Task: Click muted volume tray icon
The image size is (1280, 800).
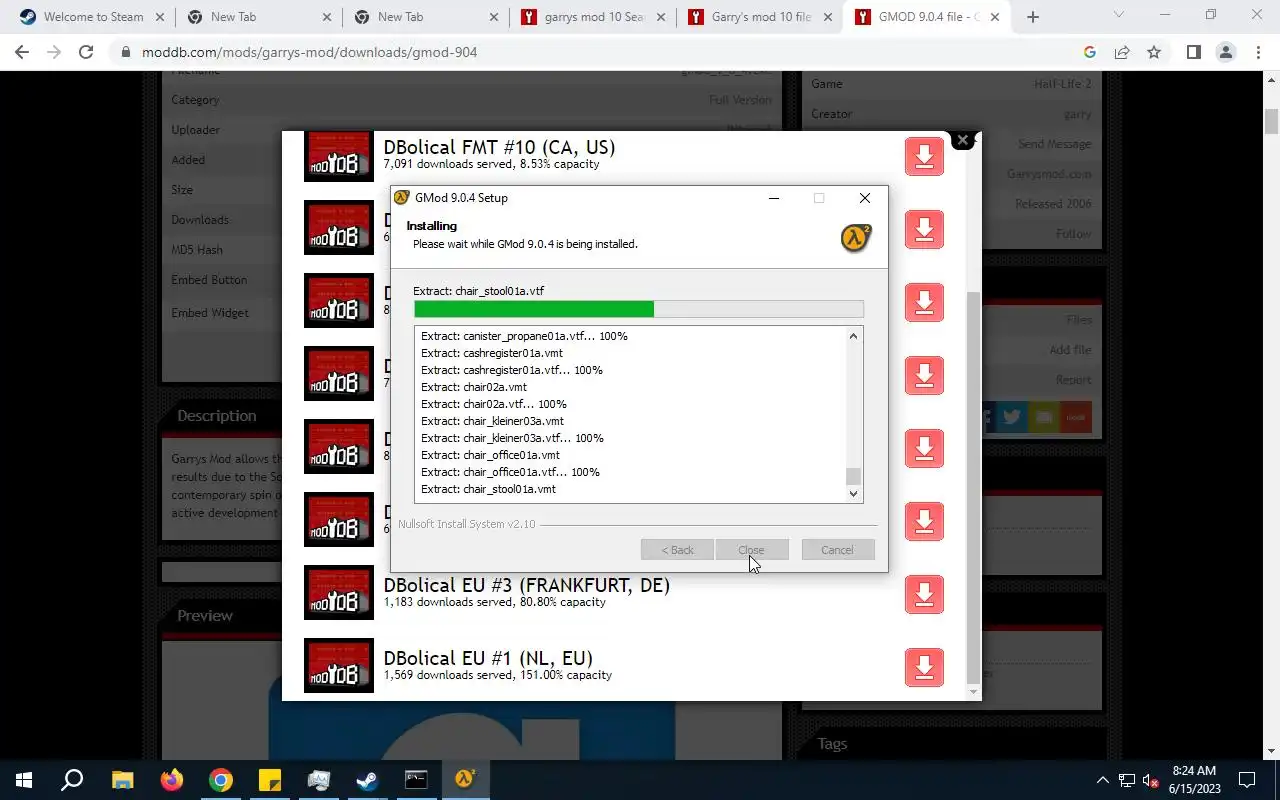Action: 1151,780
